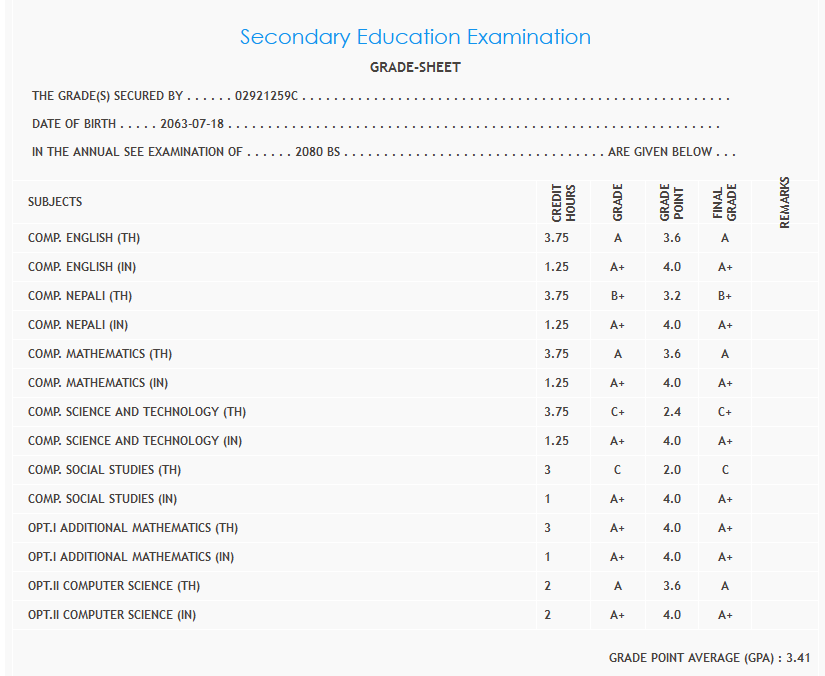Viewport: 825px width, 676px height.
Task: Click the CREDIT HOURS column header
Action: click(564, 203)
